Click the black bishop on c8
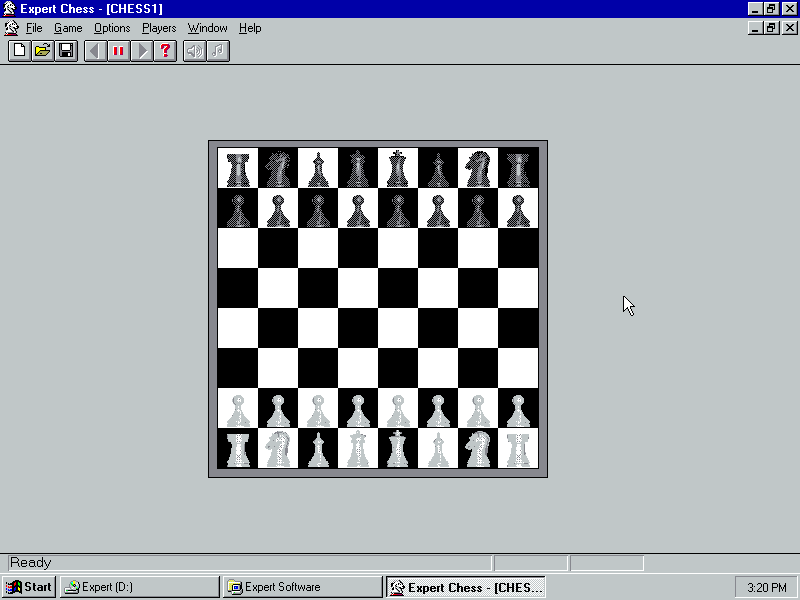Viewport: 800px width, 600px height. point(318,168)
